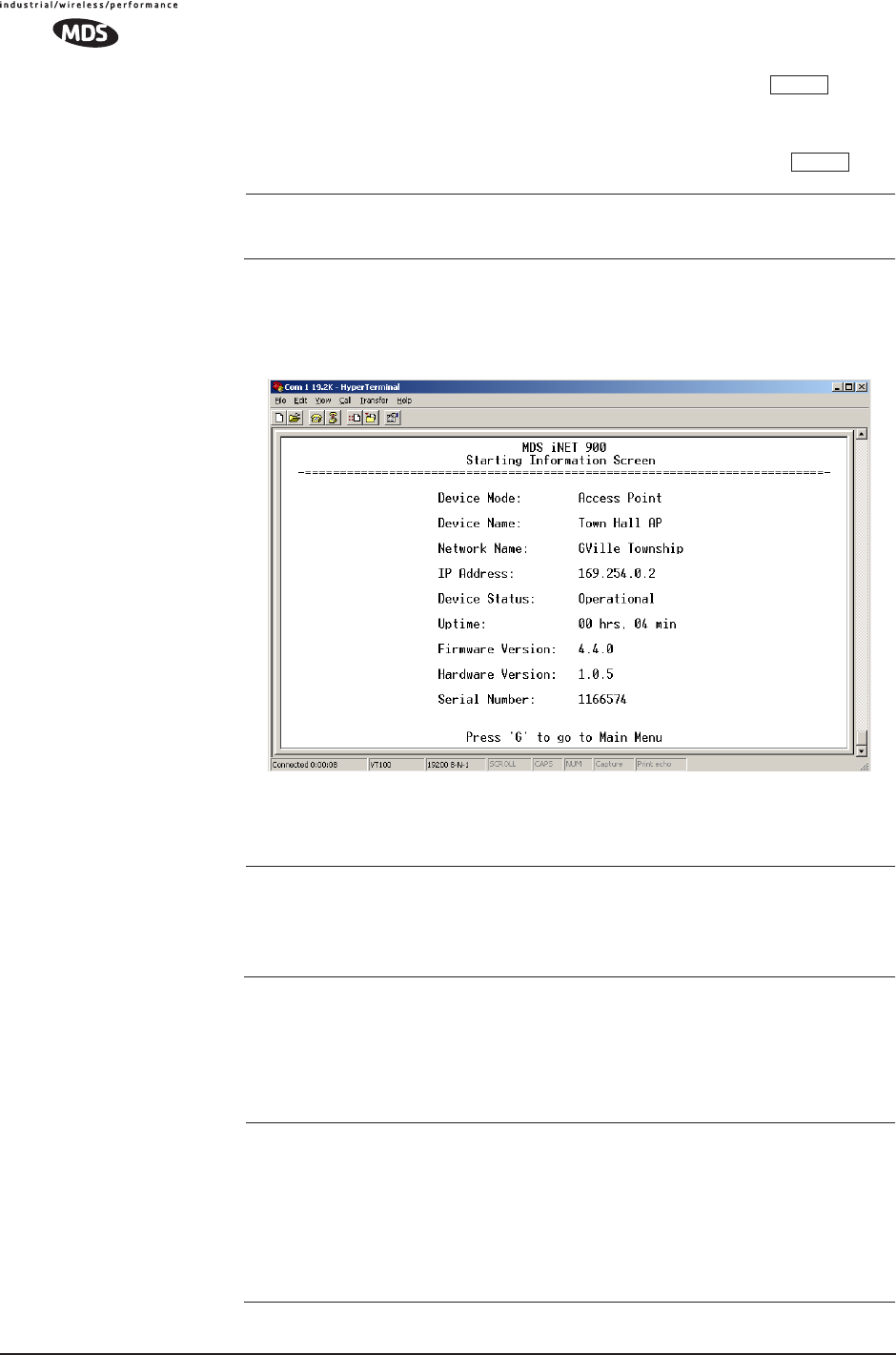Image resolution: width=896 pixels, height=1355 pixels.
Task: Click the IP address 169.254.0.2
Action: point(617,574)
